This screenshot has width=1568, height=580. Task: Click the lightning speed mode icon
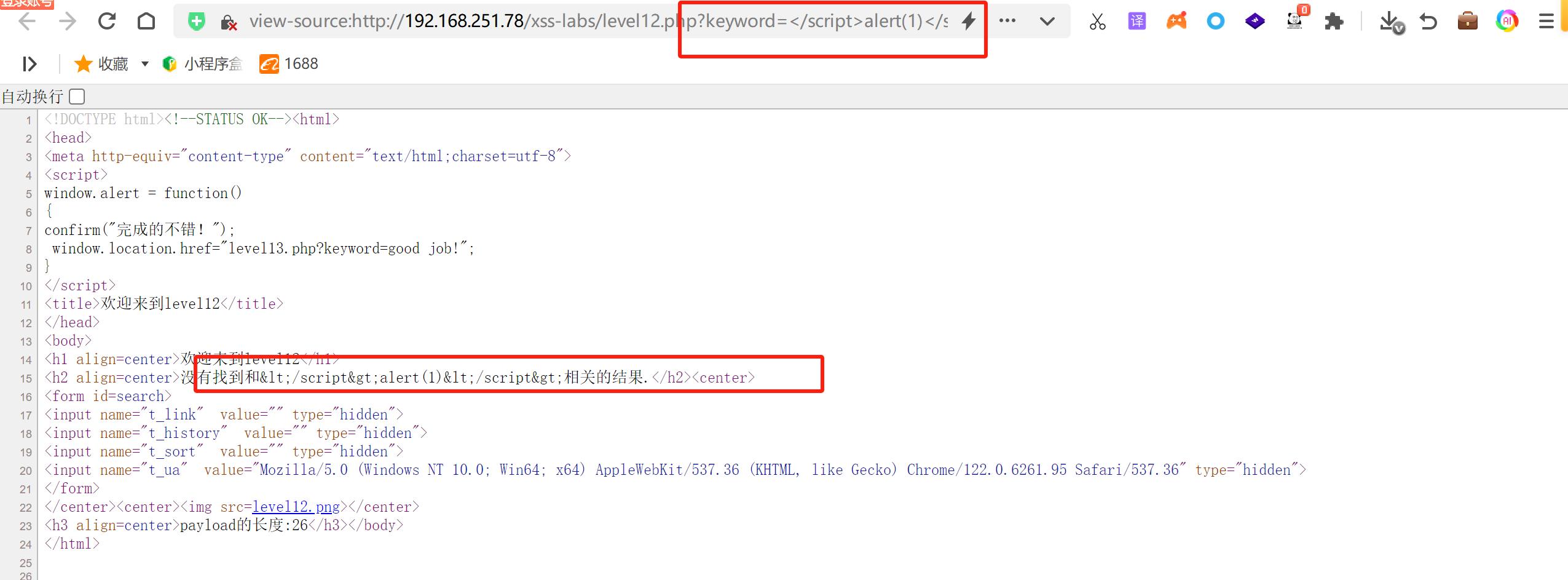[x=969, y=22]
